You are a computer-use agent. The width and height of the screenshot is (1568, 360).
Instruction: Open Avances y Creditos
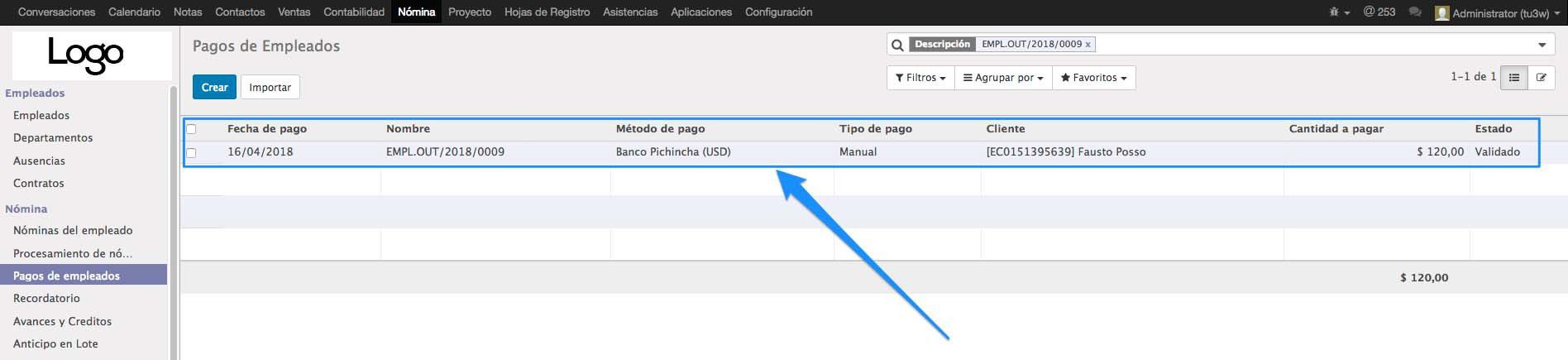point(62,321)
